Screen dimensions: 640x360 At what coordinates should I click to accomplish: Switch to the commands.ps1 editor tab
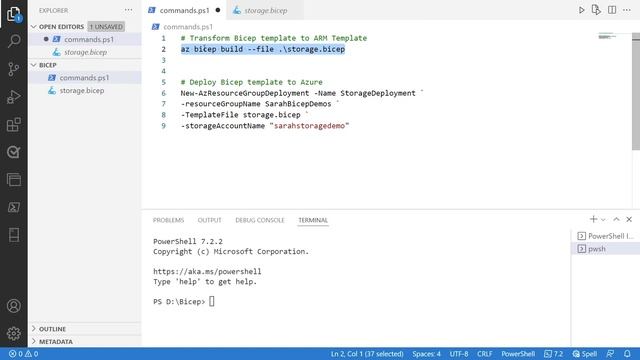pyautogui.click(x=184, y=10)
